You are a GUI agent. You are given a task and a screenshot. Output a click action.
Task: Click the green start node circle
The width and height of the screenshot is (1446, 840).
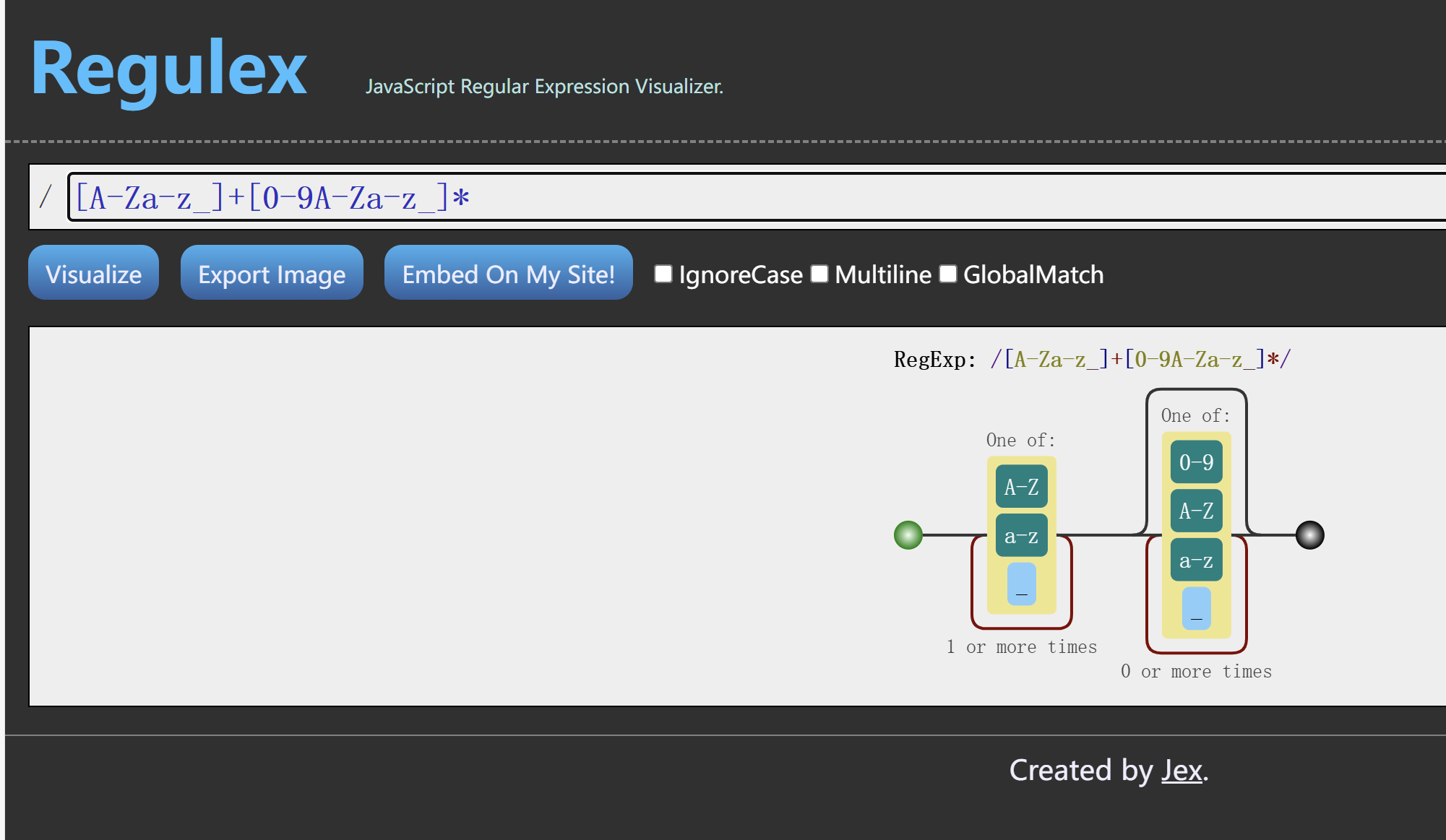click(908, 535)
